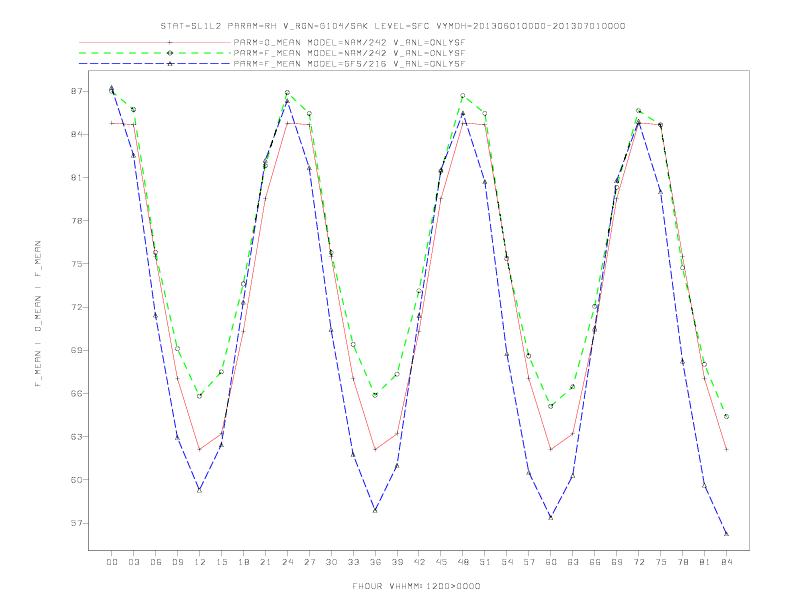Click the x-axis forecast hour label 21
Image resolution: width=792 pixels, height=612 pixels.
pos(265,562)
